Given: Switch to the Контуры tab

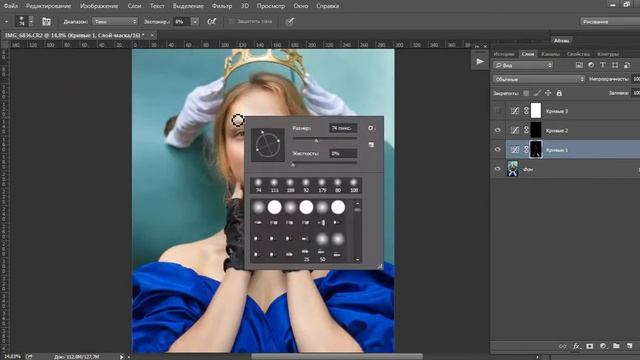Looking at the screenshot, I should 608,54.
